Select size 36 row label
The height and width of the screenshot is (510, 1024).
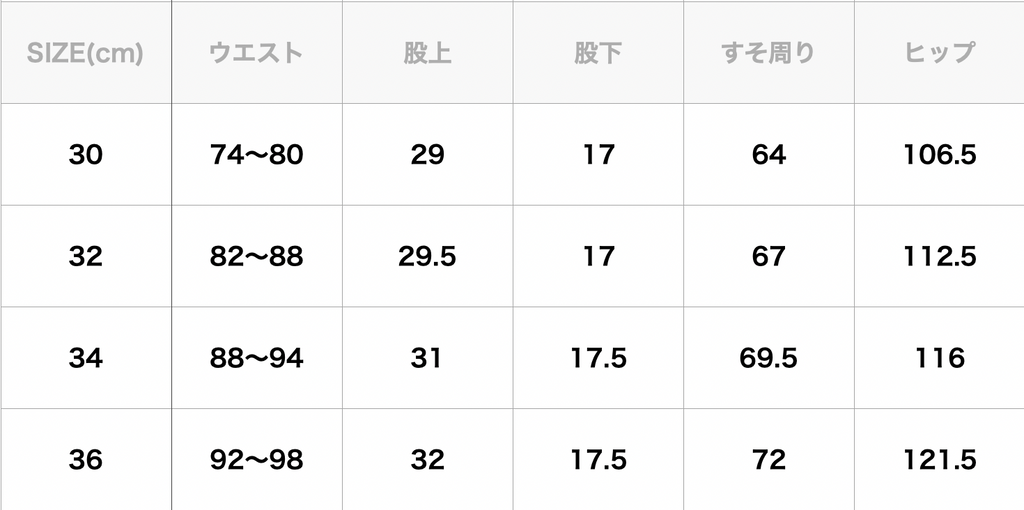[x=85, y=460]
